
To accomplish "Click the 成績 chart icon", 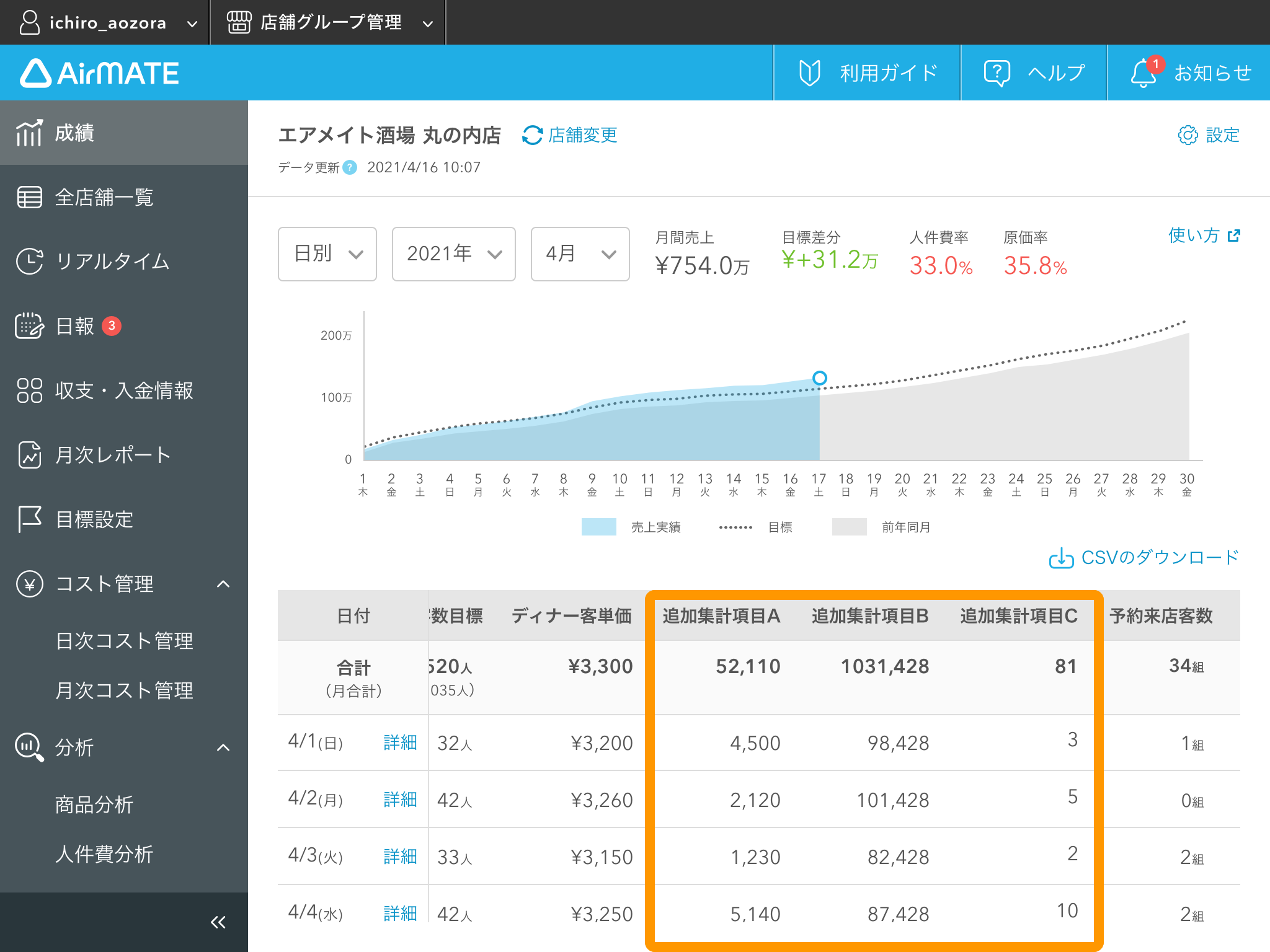I will click(x=29, y=133).
